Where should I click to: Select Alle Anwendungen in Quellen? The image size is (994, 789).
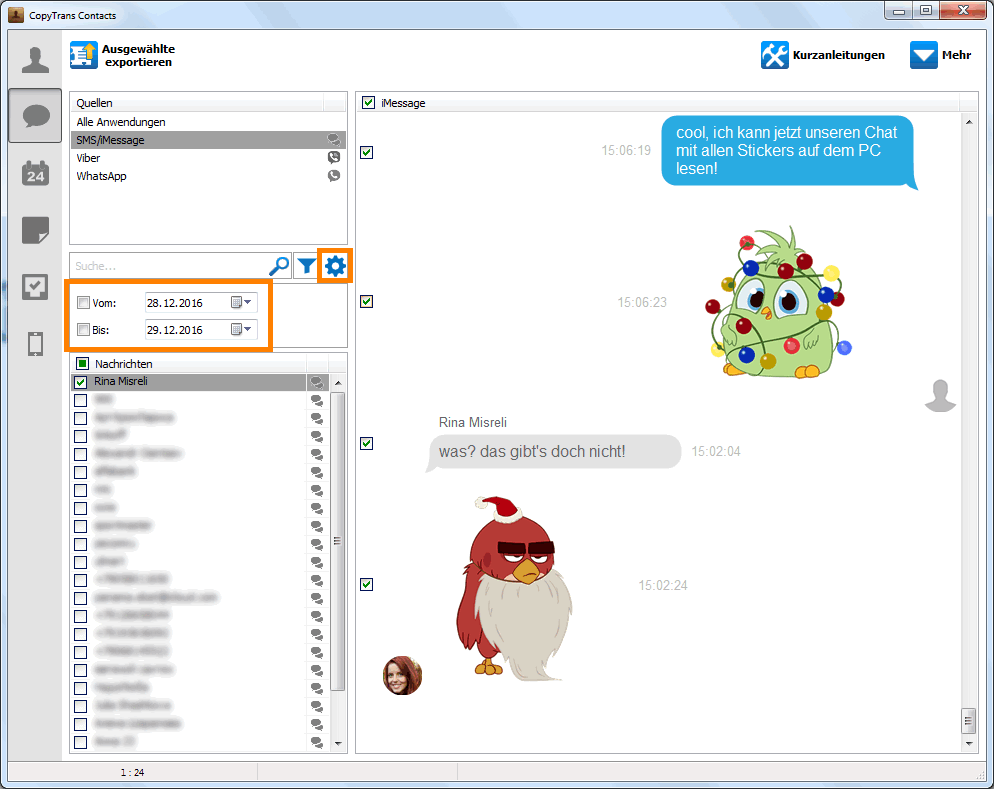tap(208, 122)
